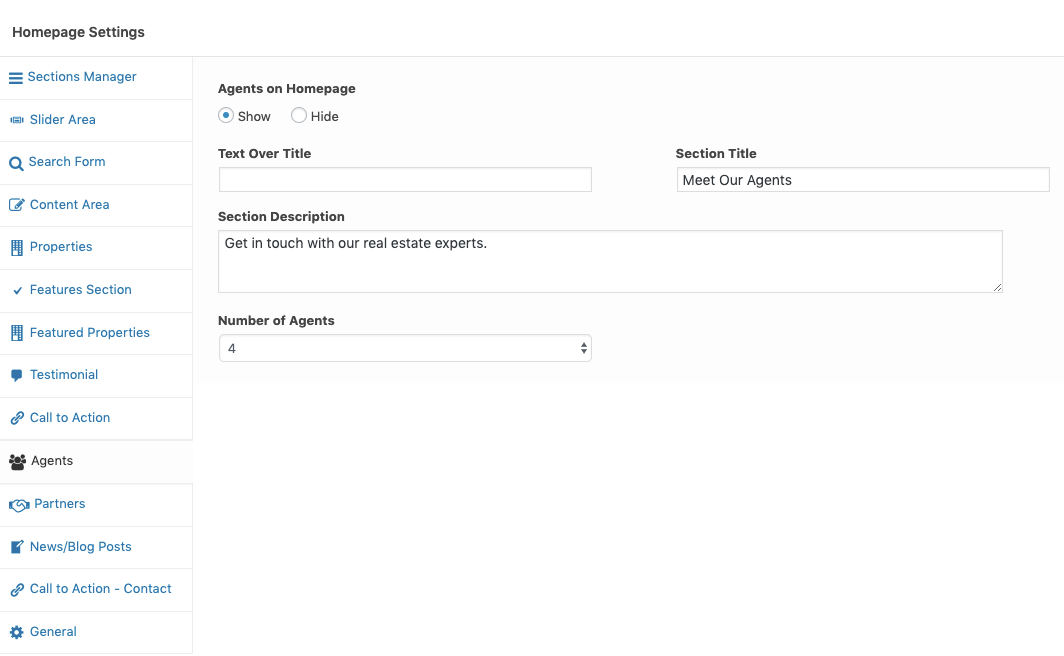Click the Partners handshake icon
The image size is (1064, 656).
[x=19, y=505]
